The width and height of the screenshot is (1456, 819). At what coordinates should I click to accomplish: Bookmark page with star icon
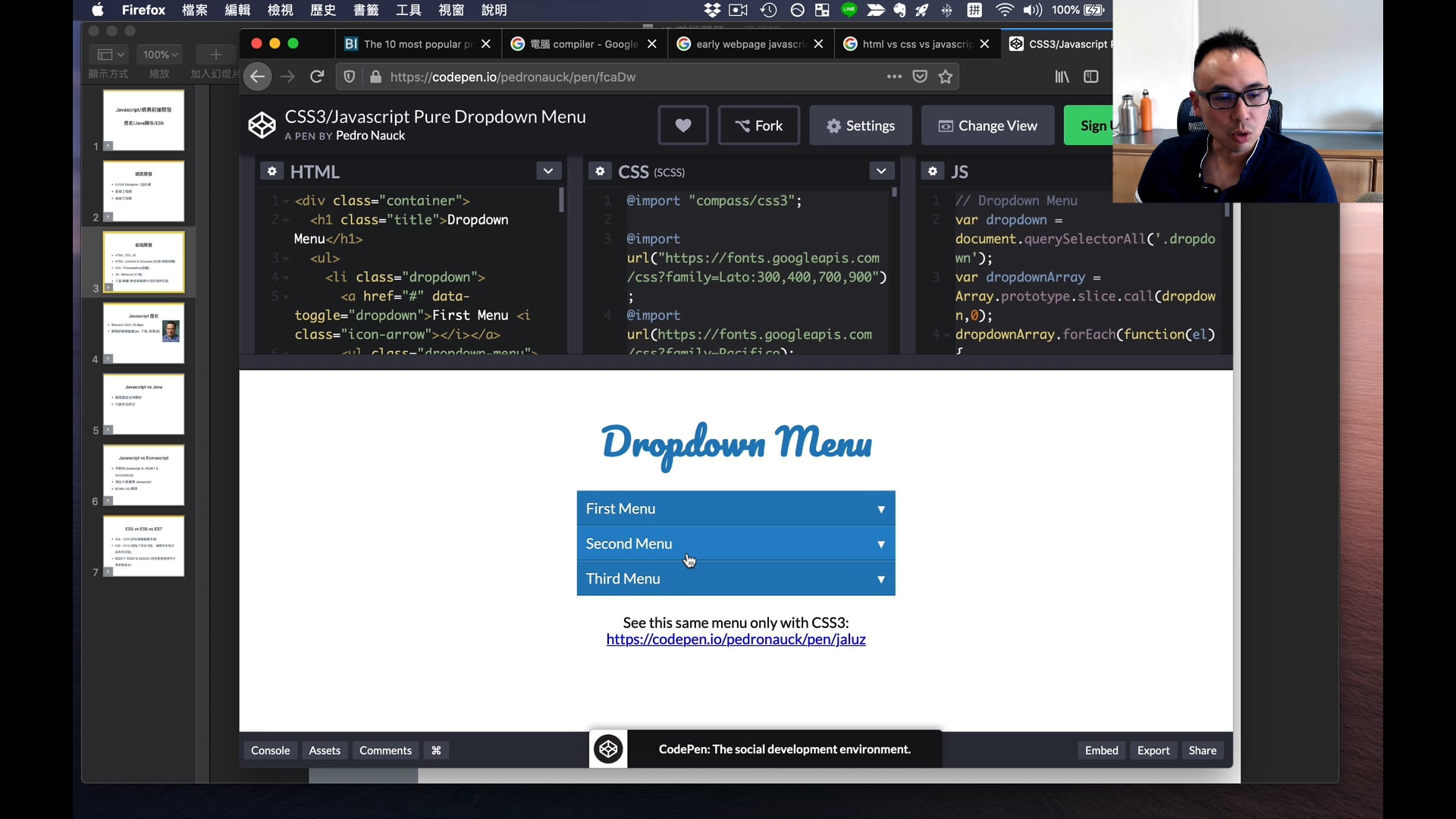tap(946, 77)
